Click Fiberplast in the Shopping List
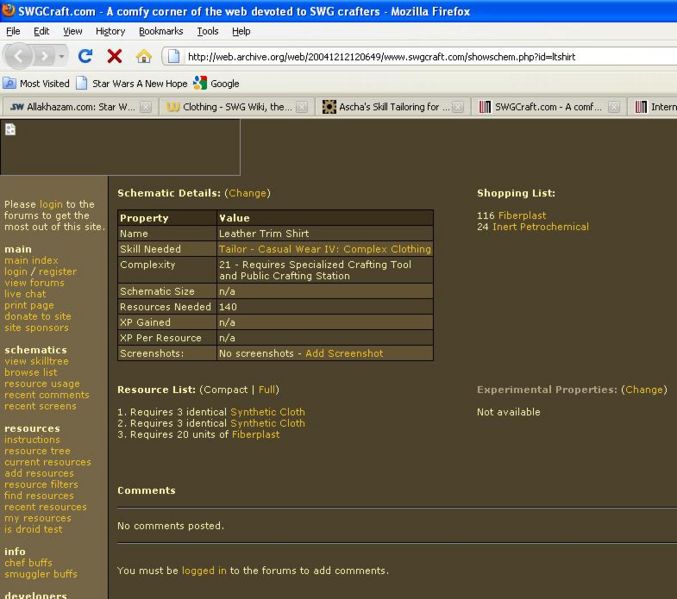This screenshot has width=677, height=599. [x=523, y=215]
